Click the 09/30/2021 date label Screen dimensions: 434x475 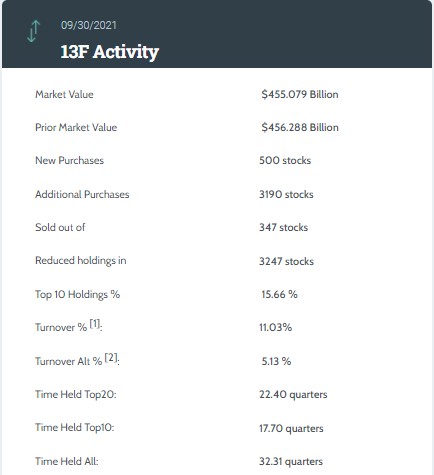(x=89, y=25)
